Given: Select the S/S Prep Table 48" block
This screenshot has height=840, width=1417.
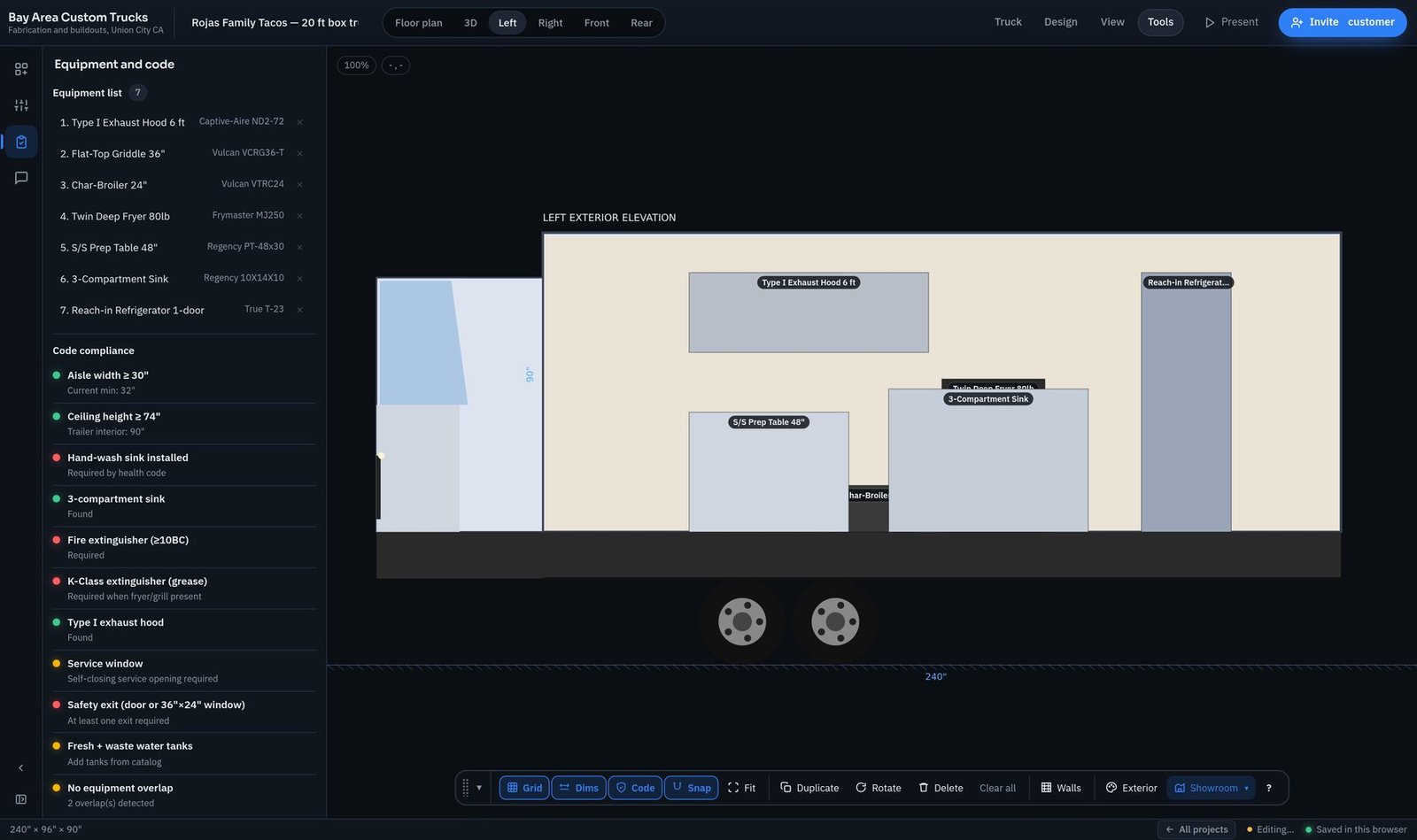Looking at the screenshot, I should click(x=769, y=472).
